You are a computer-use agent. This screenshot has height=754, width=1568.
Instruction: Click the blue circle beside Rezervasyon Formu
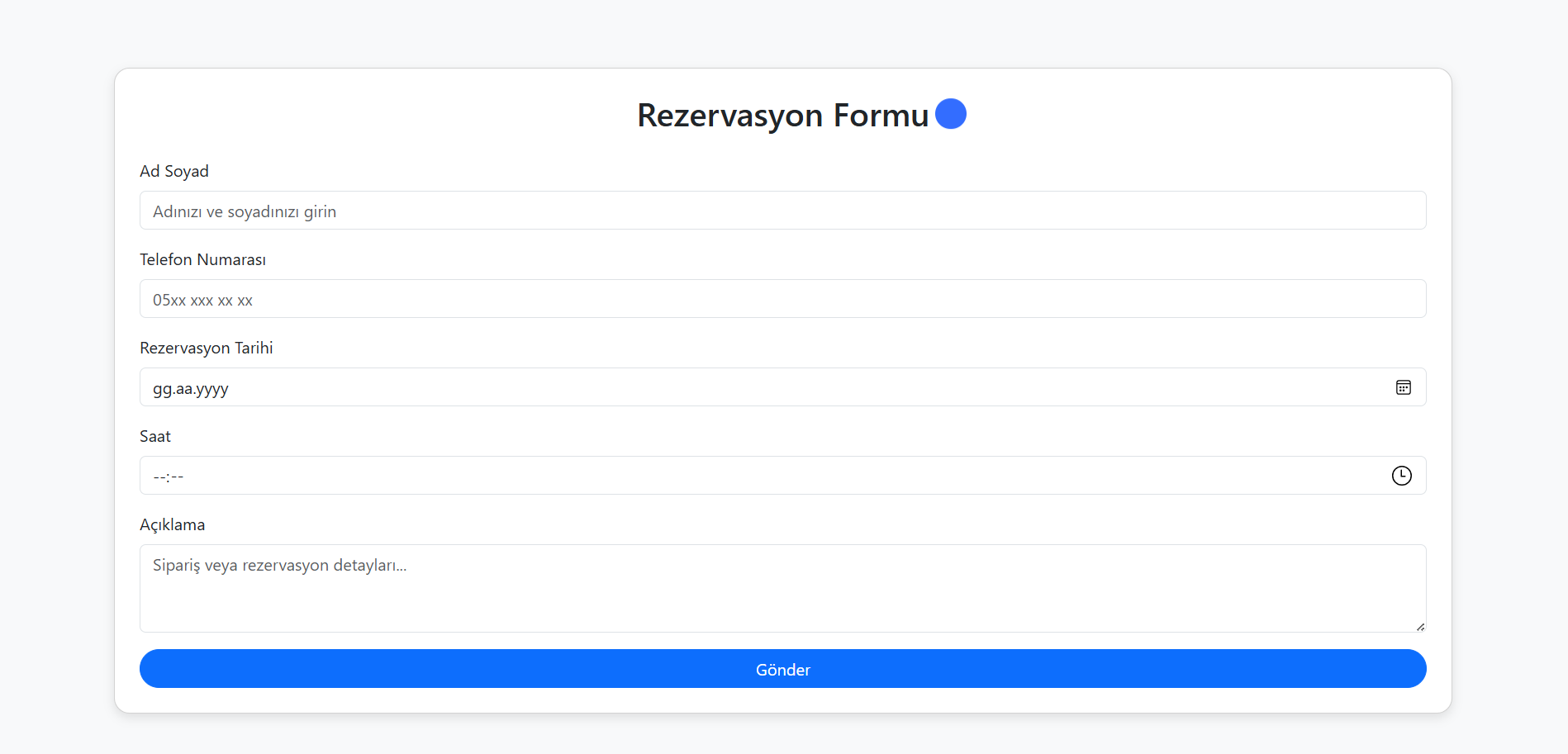951,114
